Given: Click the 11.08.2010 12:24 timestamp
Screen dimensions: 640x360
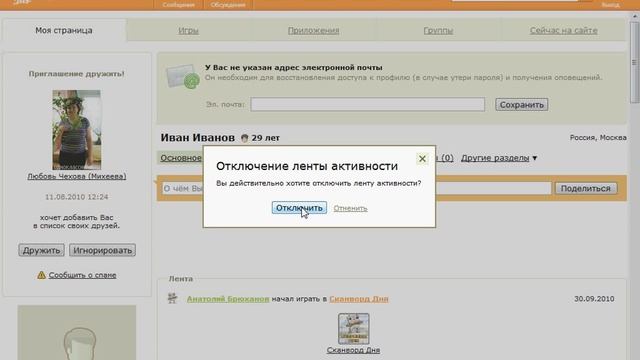Looking at the screenshot, I should pyautogui.click(x=77, y=197).
